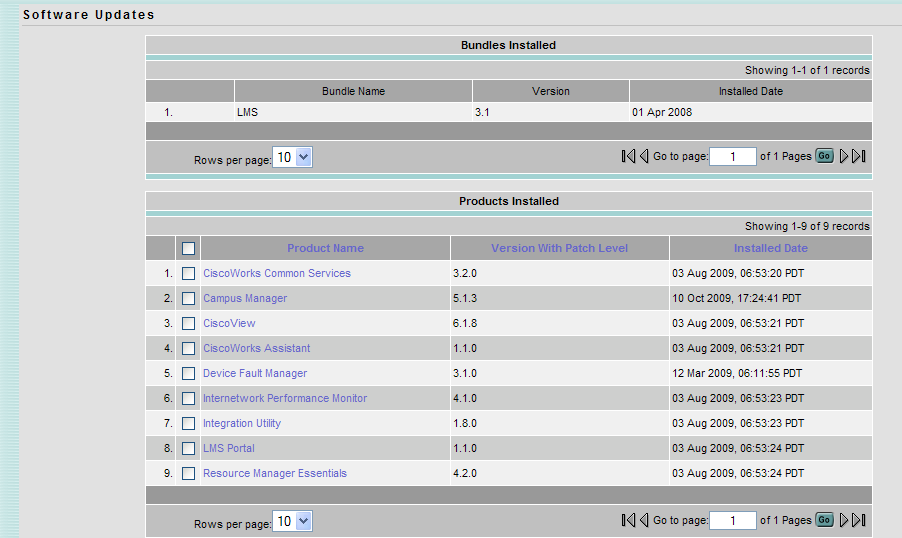Click the Software Updates page heading

(89, 15)
